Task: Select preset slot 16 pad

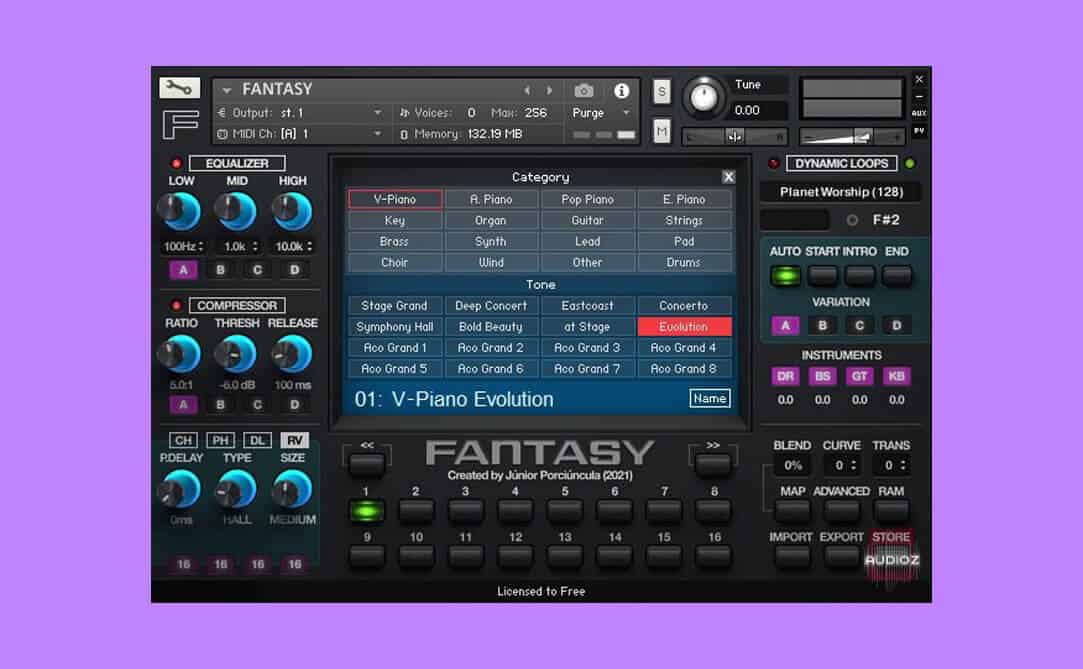Action: pyautogui.click(x=713, y=555)
